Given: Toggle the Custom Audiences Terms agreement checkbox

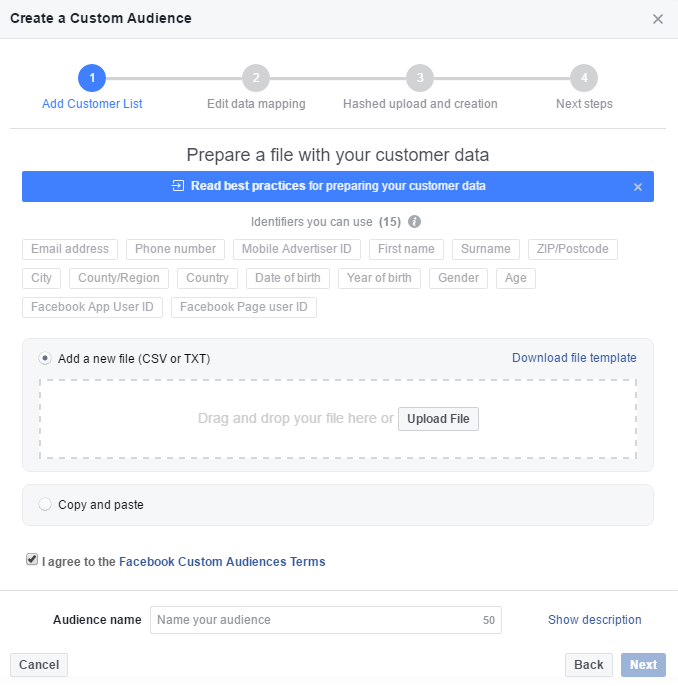Looking at the screenshot, I should tap(32, 561).
